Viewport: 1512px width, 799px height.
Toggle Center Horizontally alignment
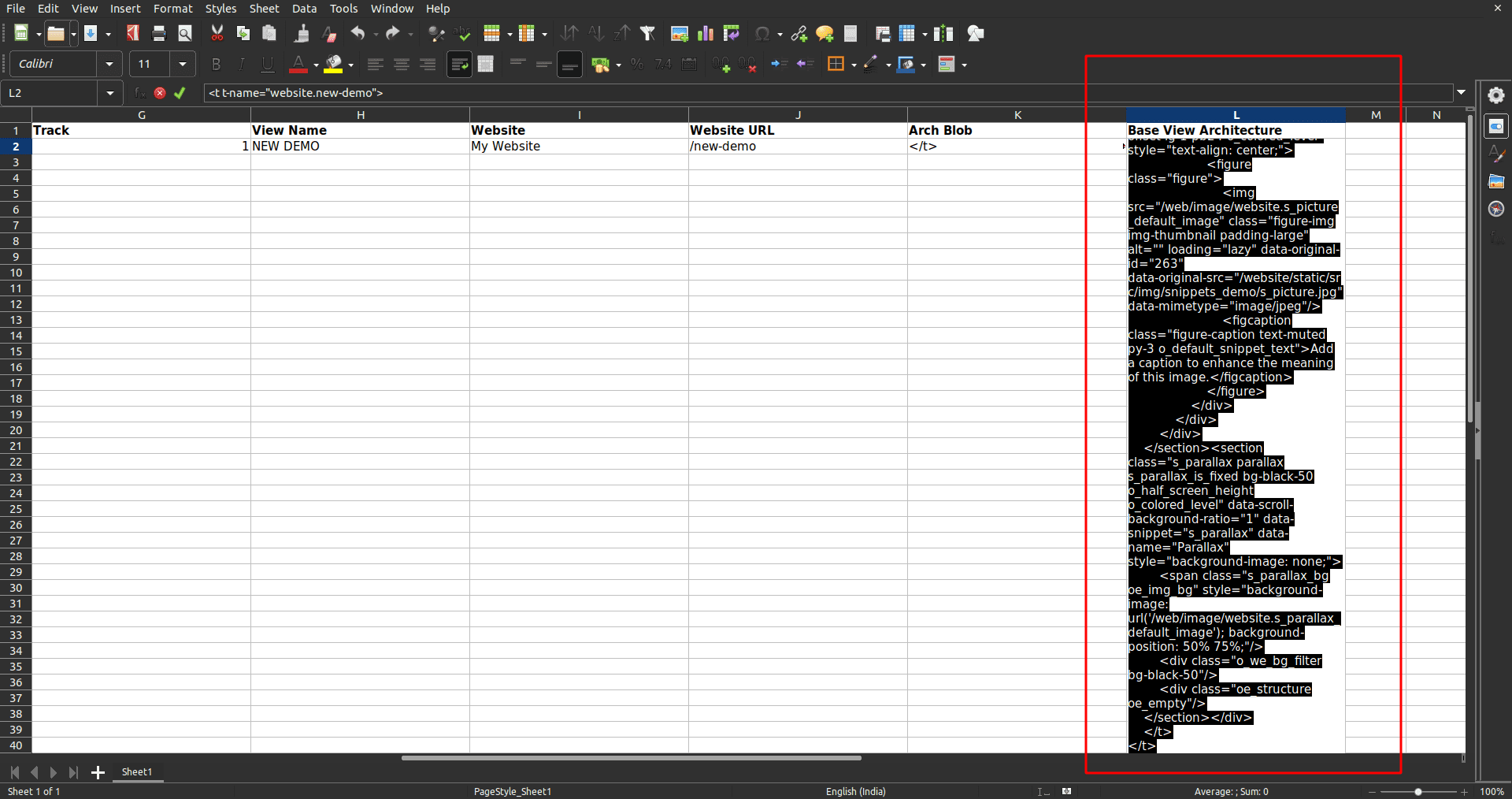click(402, 64)
